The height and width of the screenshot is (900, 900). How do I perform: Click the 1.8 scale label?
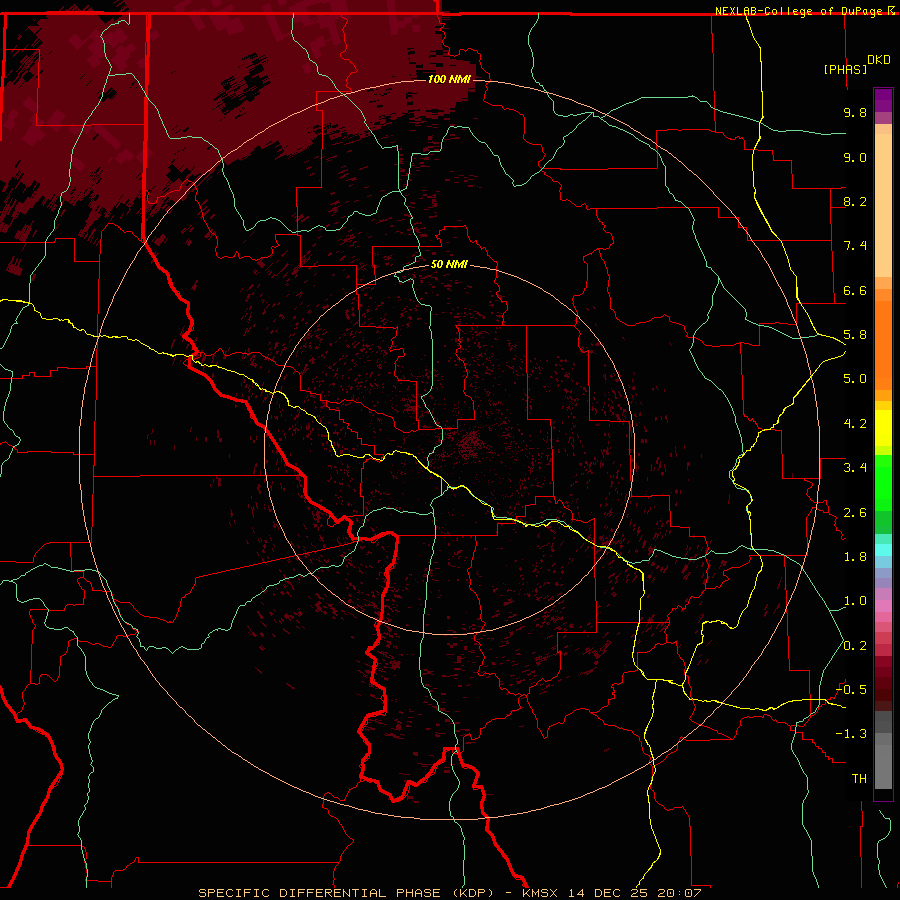pos(855,557)
